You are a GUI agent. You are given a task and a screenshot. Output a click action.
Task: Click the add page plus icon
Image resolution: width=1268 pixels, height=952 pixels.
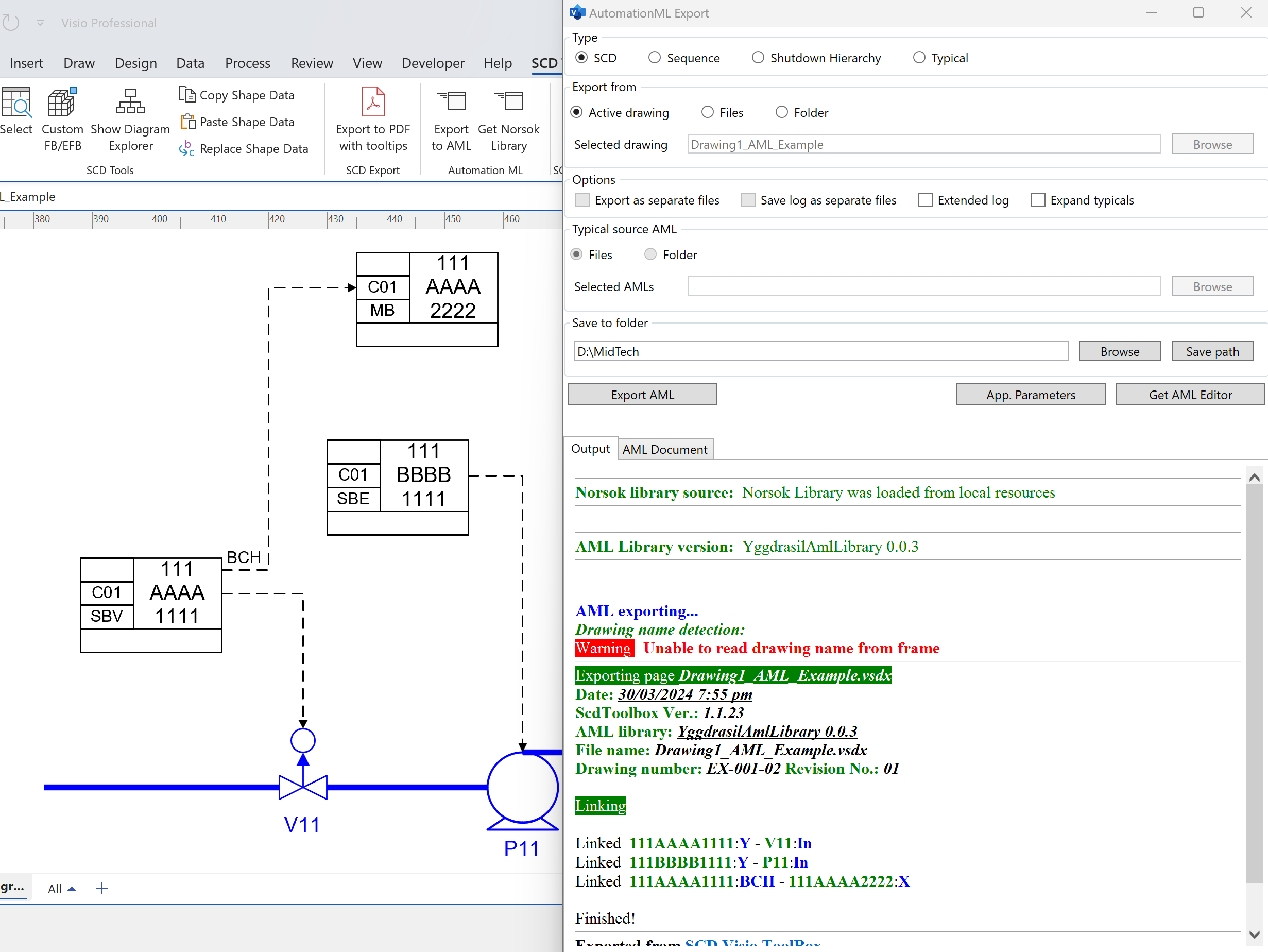tap(102, 888)
